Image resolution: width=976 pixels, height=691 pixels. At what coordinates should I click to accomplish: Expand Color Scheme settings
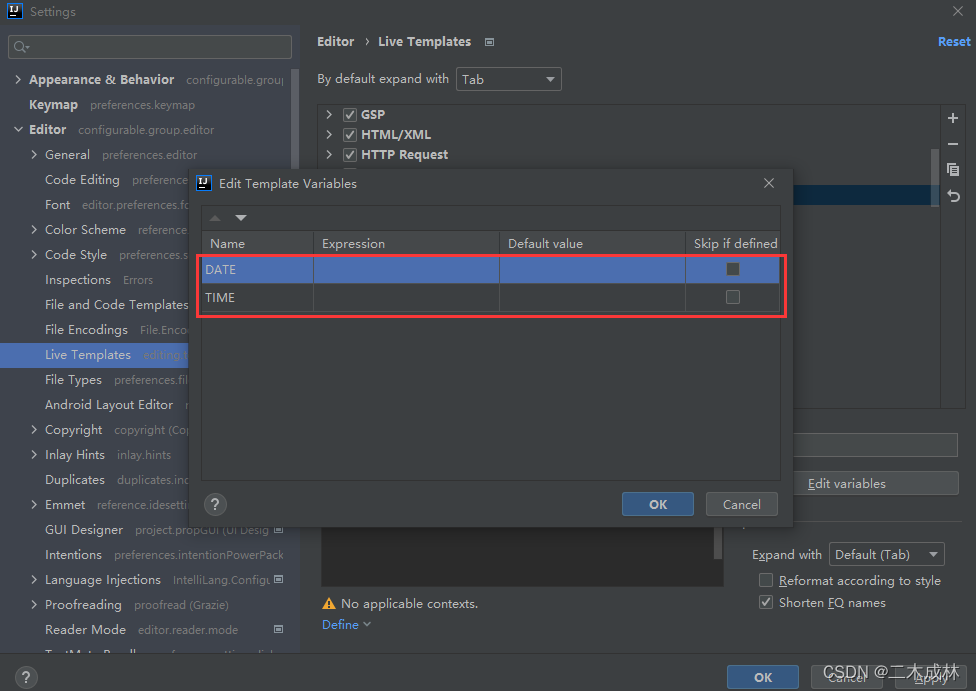pyautogui.click(x=34, y=230)
